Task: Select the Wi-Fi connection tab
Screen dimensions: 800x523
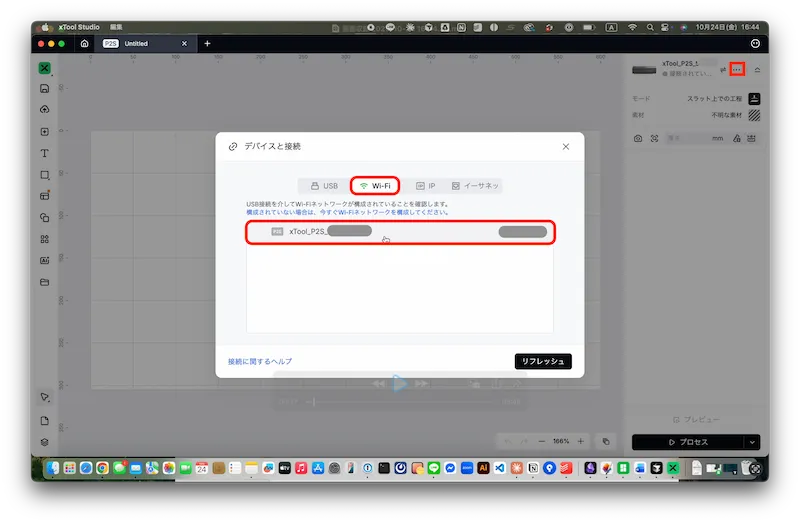Action: pos(375,186)
